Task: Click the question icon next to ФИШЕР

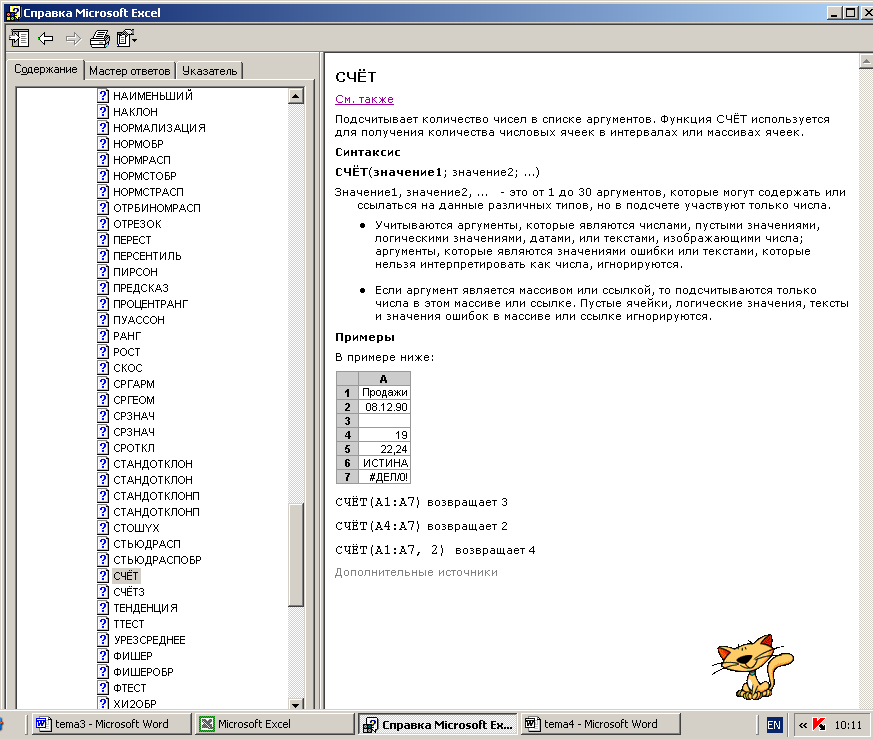Action: click(x=103, y=657)
